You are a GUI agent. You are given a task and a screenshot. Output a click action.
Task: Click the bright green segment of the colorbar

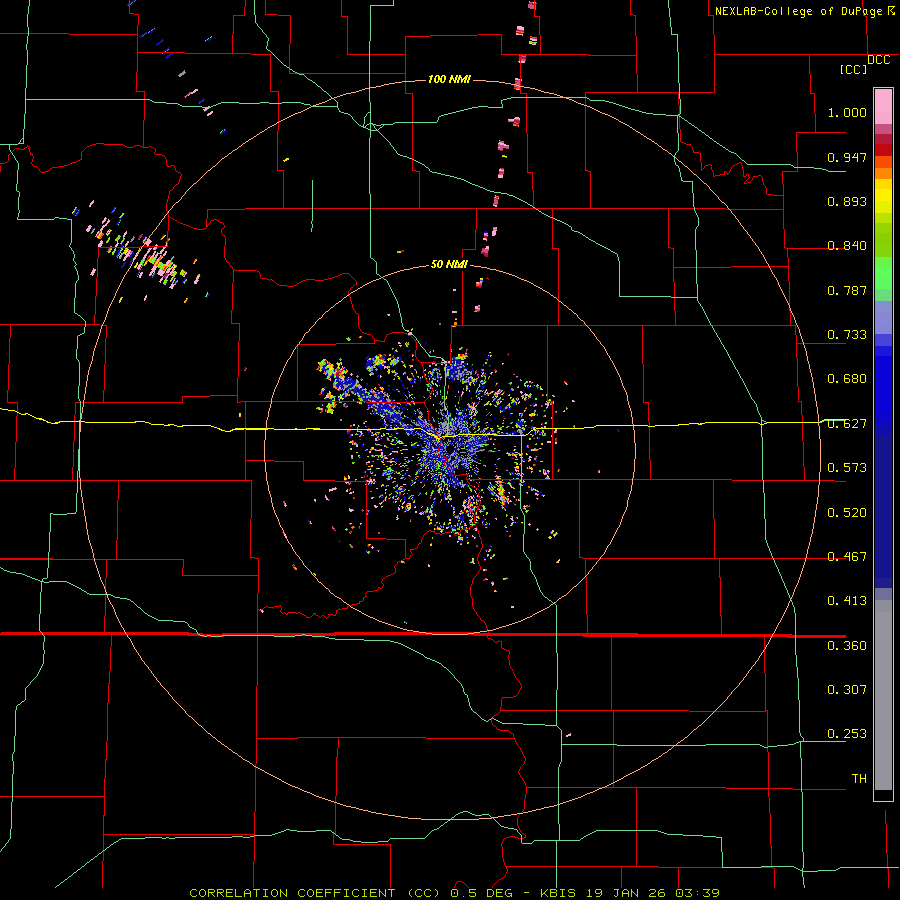[883, 273]
